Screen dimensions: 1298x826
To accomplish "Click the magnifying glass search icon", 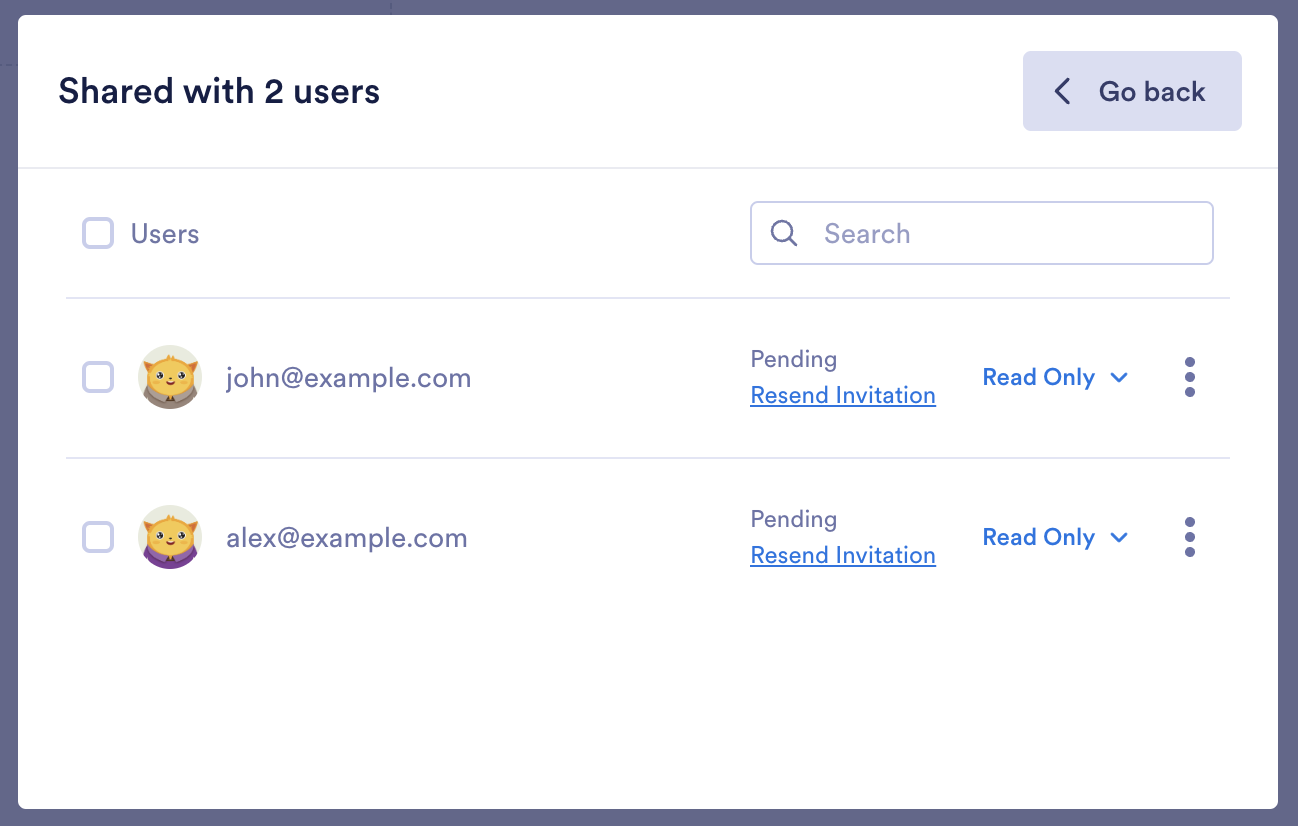I will [x=785, y=233].
